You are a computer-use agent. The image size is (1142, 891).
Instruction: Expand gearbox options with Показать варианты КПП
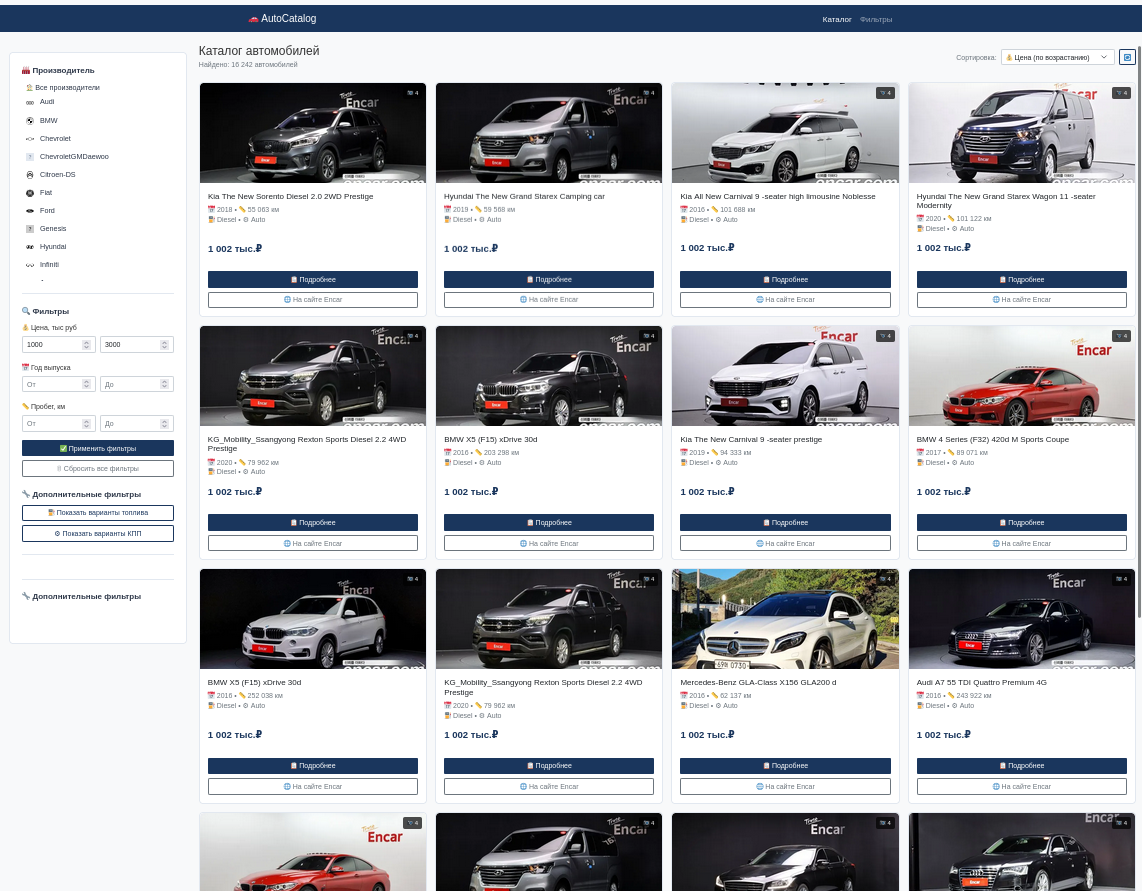(x=98, y=534)
